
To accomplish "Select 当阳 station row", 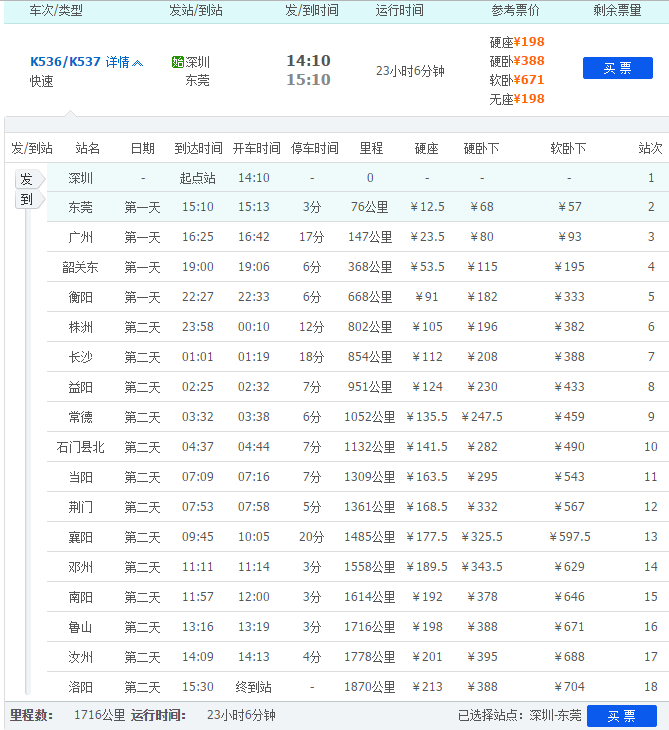I will (x=358, y=477).
